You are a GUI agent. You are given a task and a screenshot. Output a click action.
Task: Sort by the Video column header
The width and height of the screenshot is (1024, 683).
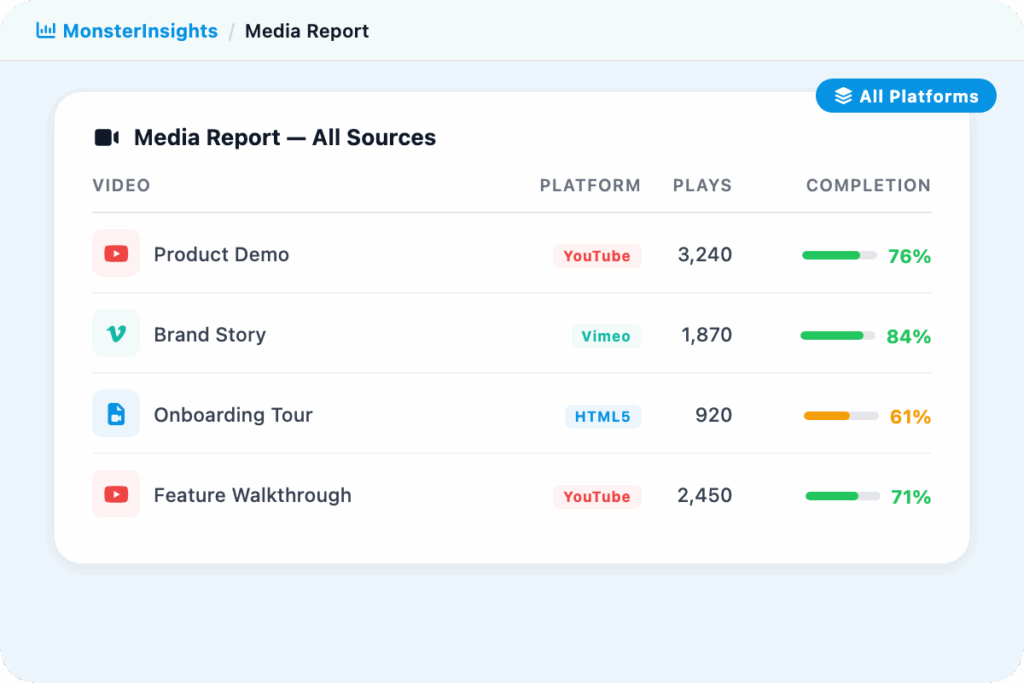tap(121, 185)
